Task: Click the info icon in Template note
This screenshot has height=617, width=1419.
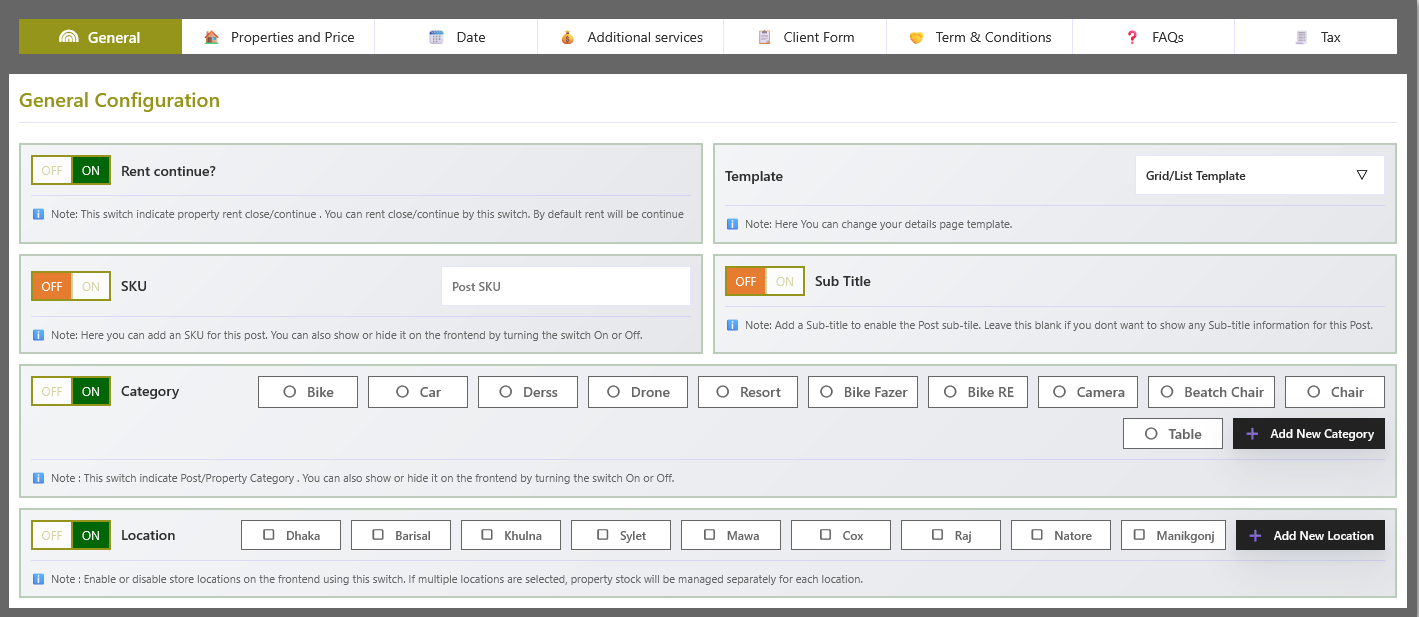Action: coord(732,224)
